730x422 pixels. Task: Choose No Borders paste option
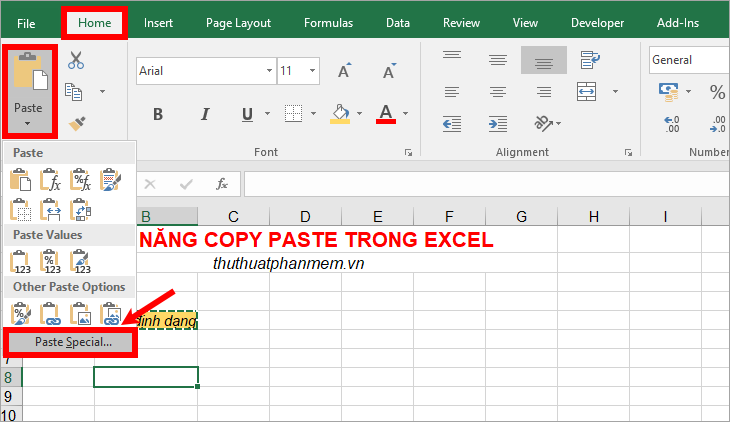[x=20, y=210]
